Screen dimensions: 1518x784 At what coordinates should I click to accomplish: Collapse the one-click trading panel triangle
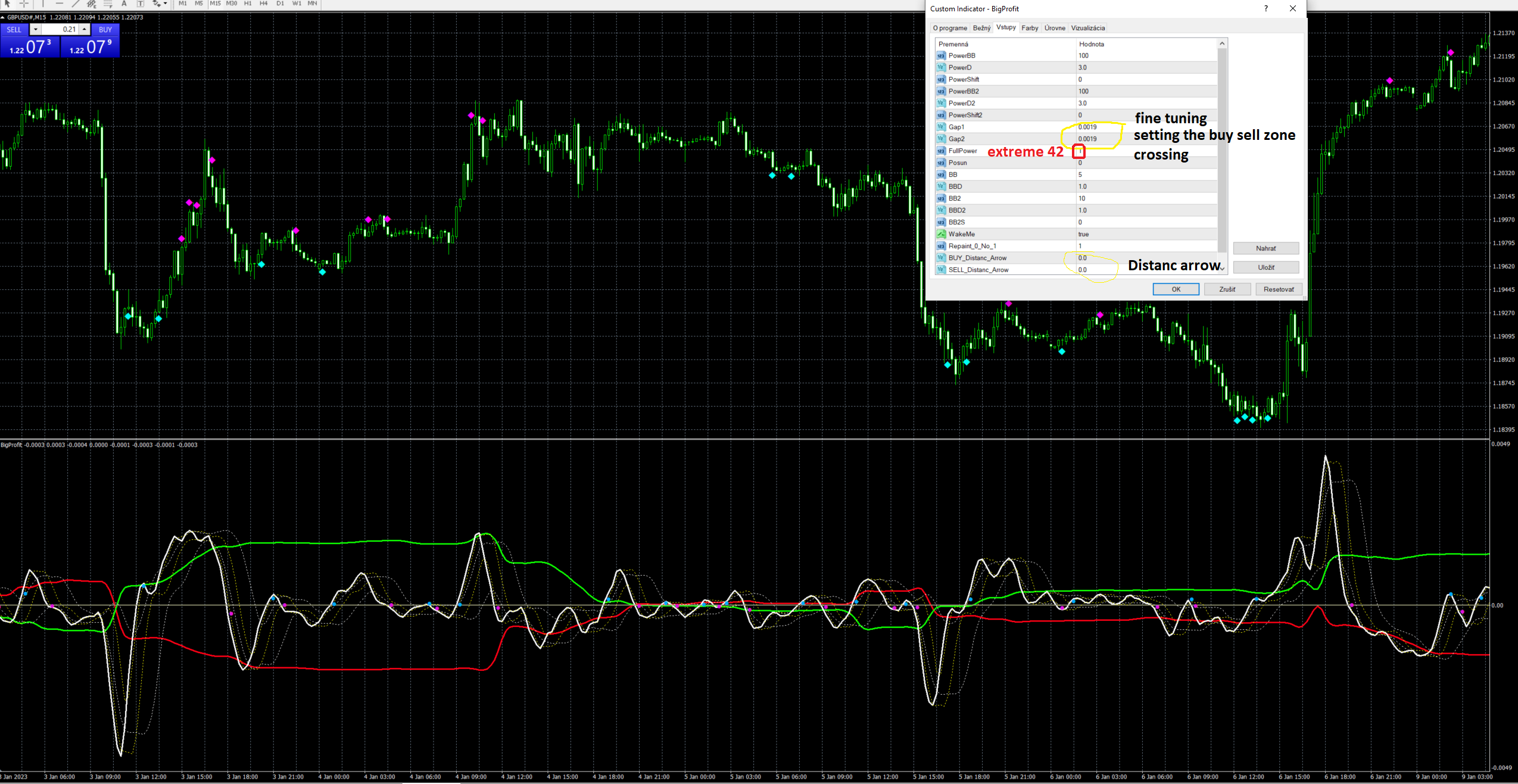pos(3,17)
